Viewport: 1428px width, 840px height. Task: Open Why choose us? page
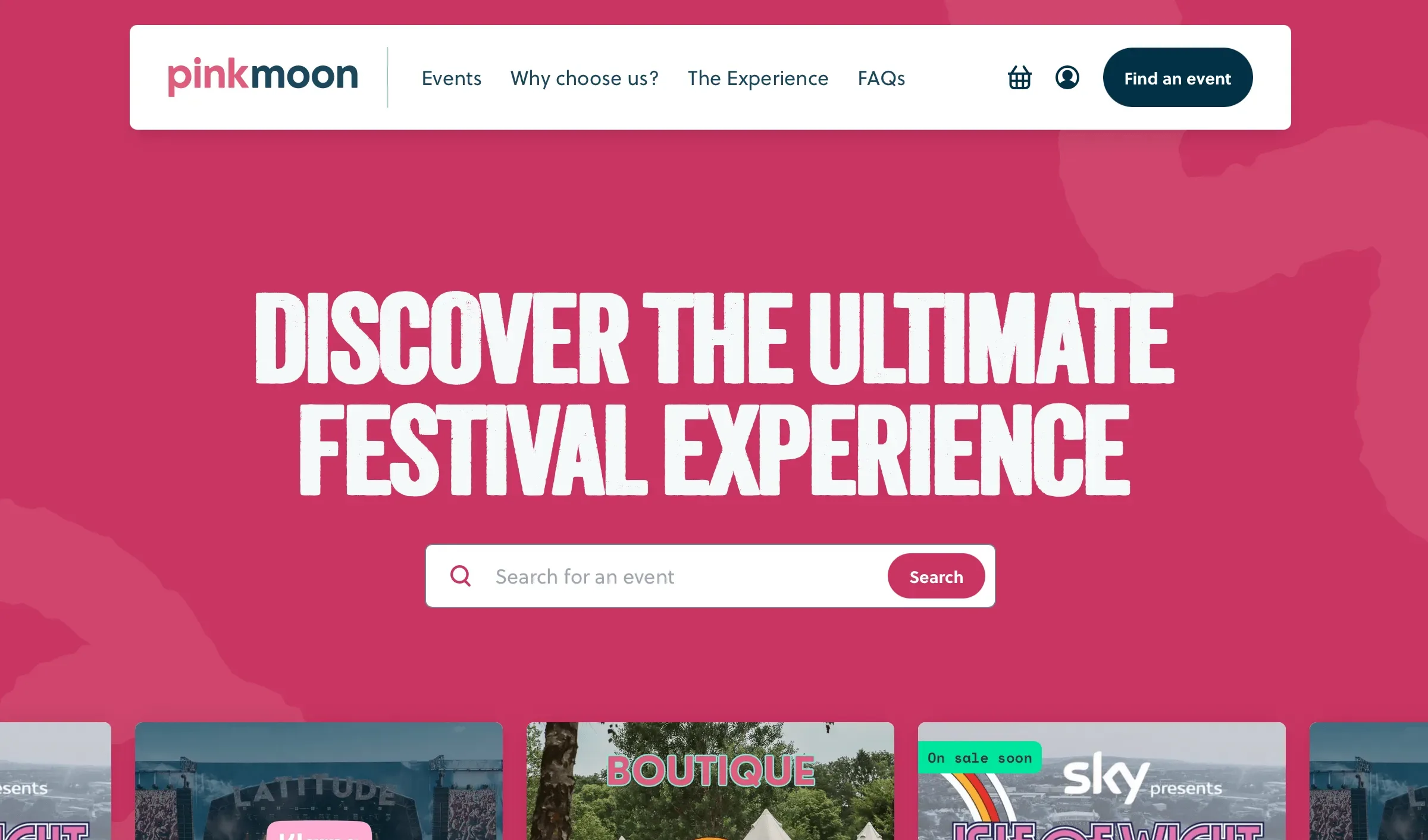click(584, 78)
